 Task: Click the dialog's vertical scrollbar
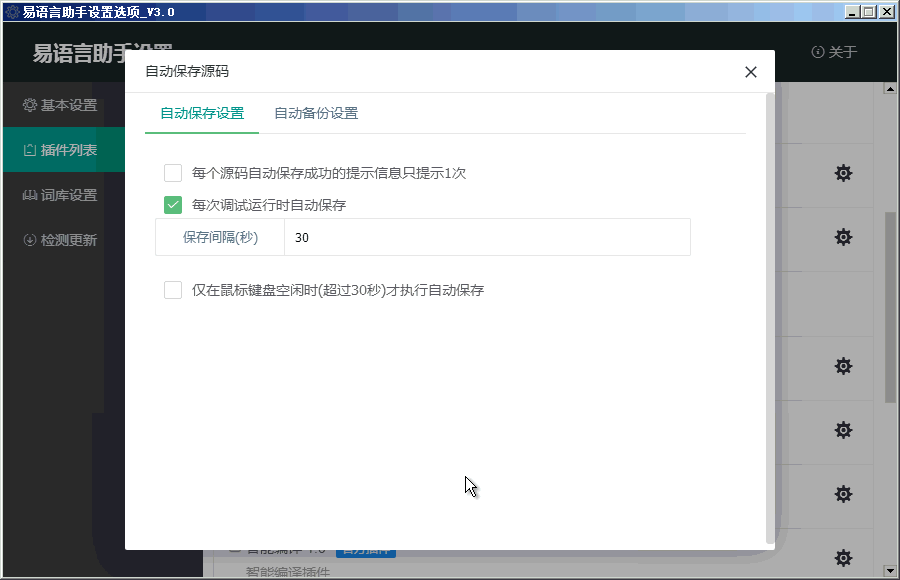(770, 318)
